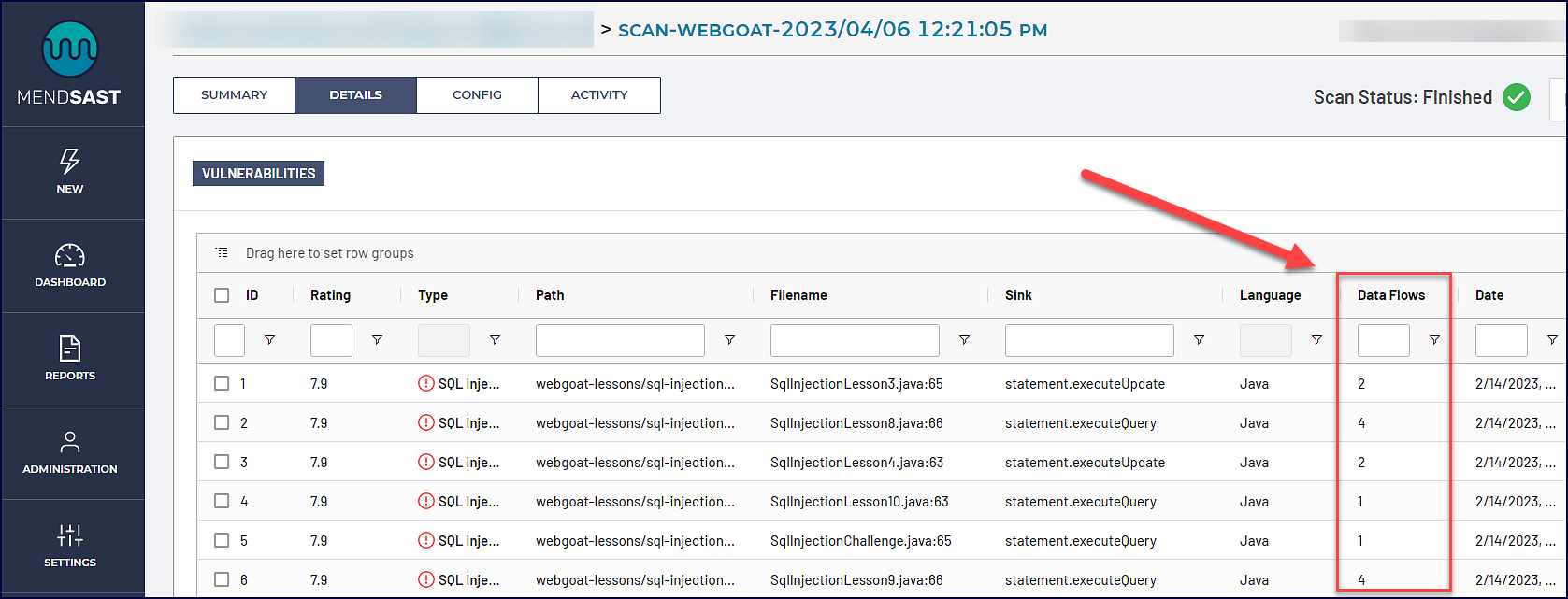The image size is (1568, 599).
Task: Open the New scan lightning icon
Action: (70, 162)
